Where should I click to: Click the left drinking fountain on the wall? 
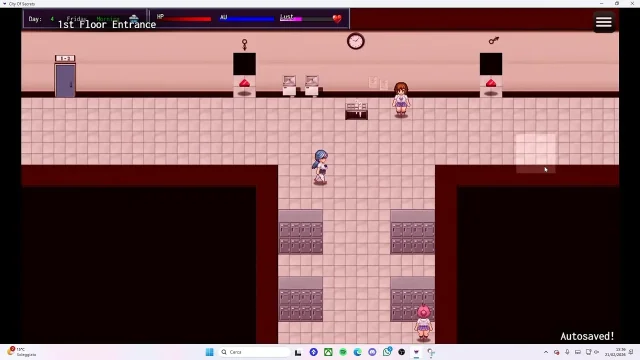coord(289,85)
